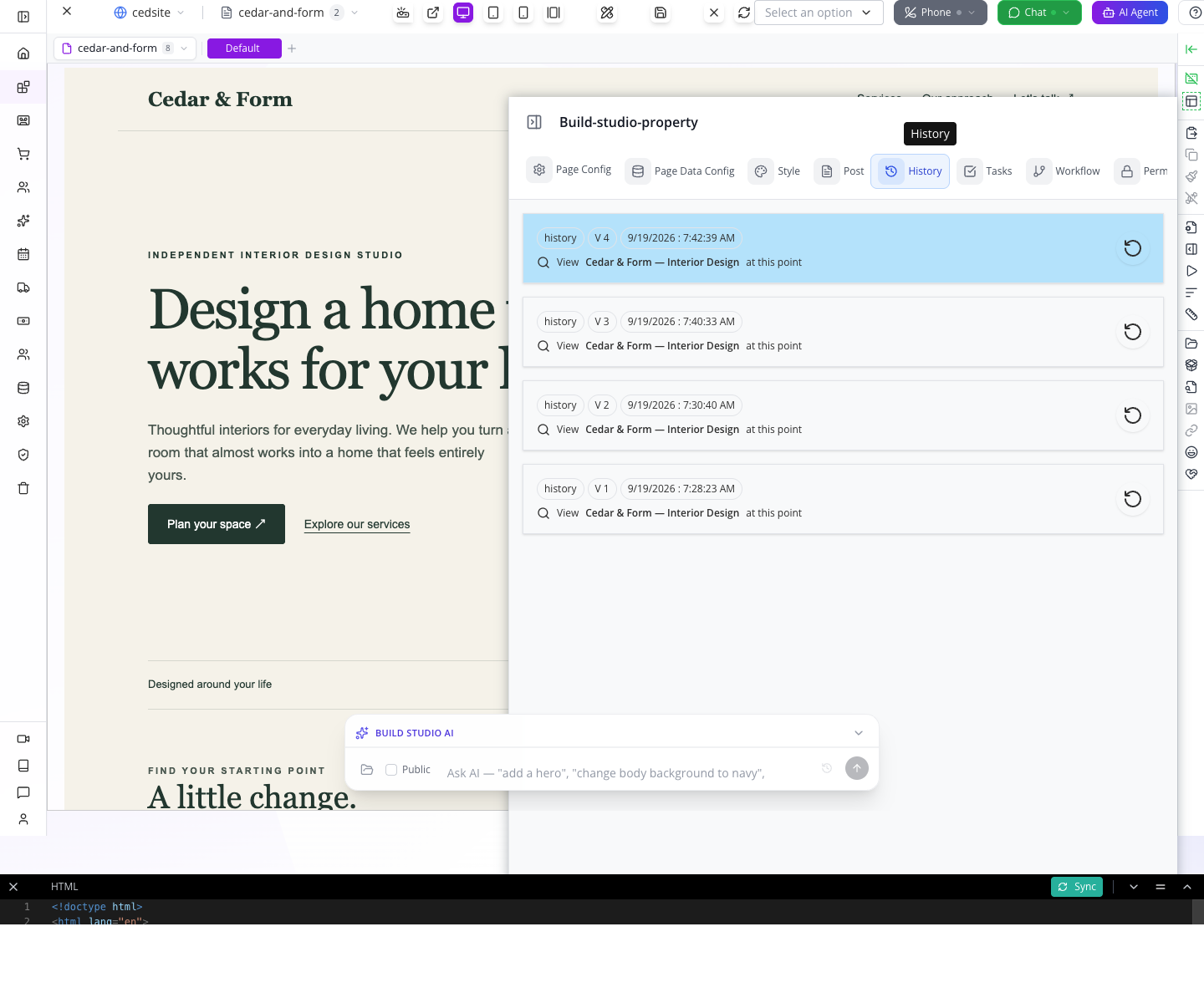
Task: Select mobile phone preview mode icon
Action: pos(523,13)
